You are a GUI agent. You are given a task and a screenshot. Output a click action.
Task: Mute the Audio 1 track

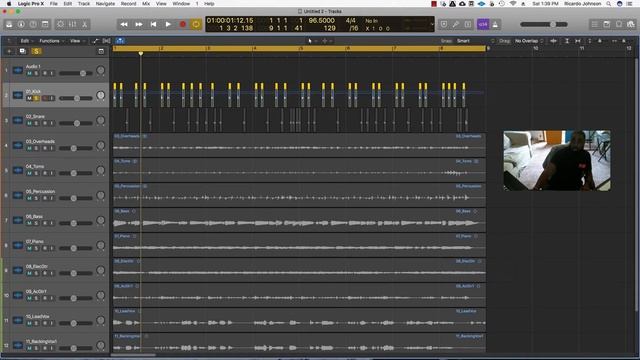(29, 73)
